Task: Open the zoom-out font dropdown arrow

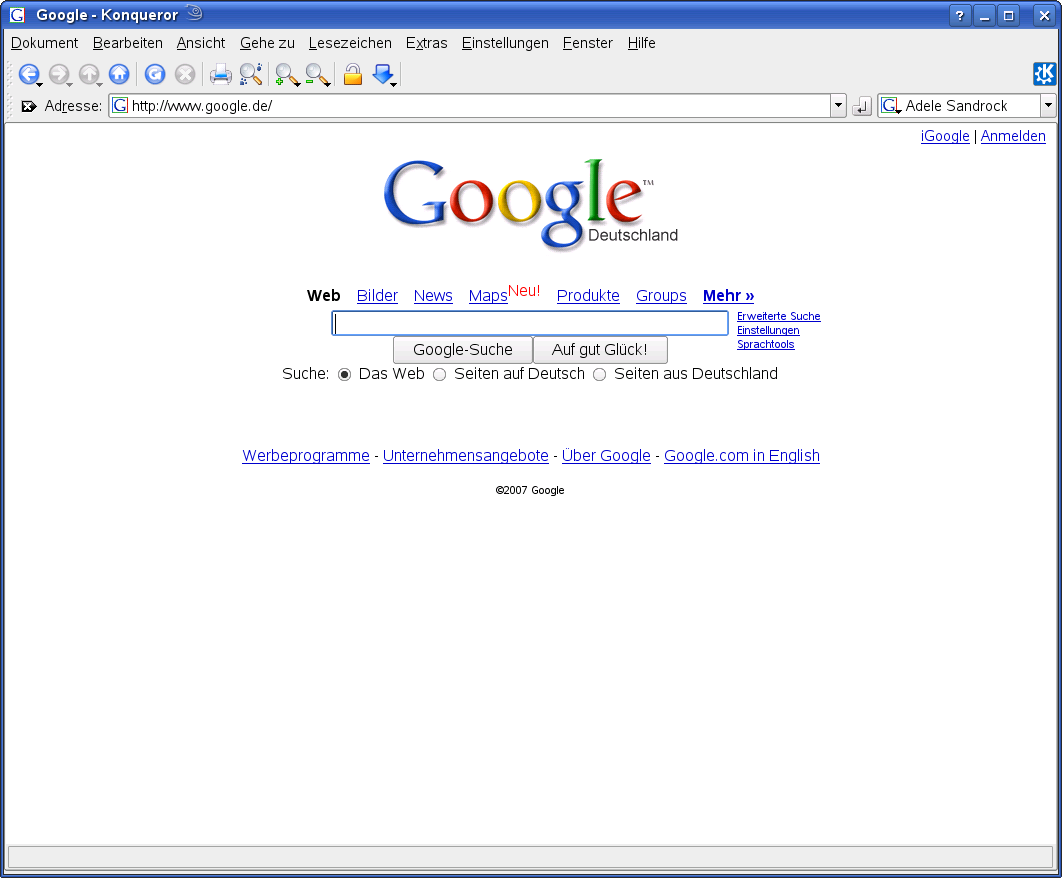Action: point(327,84)
